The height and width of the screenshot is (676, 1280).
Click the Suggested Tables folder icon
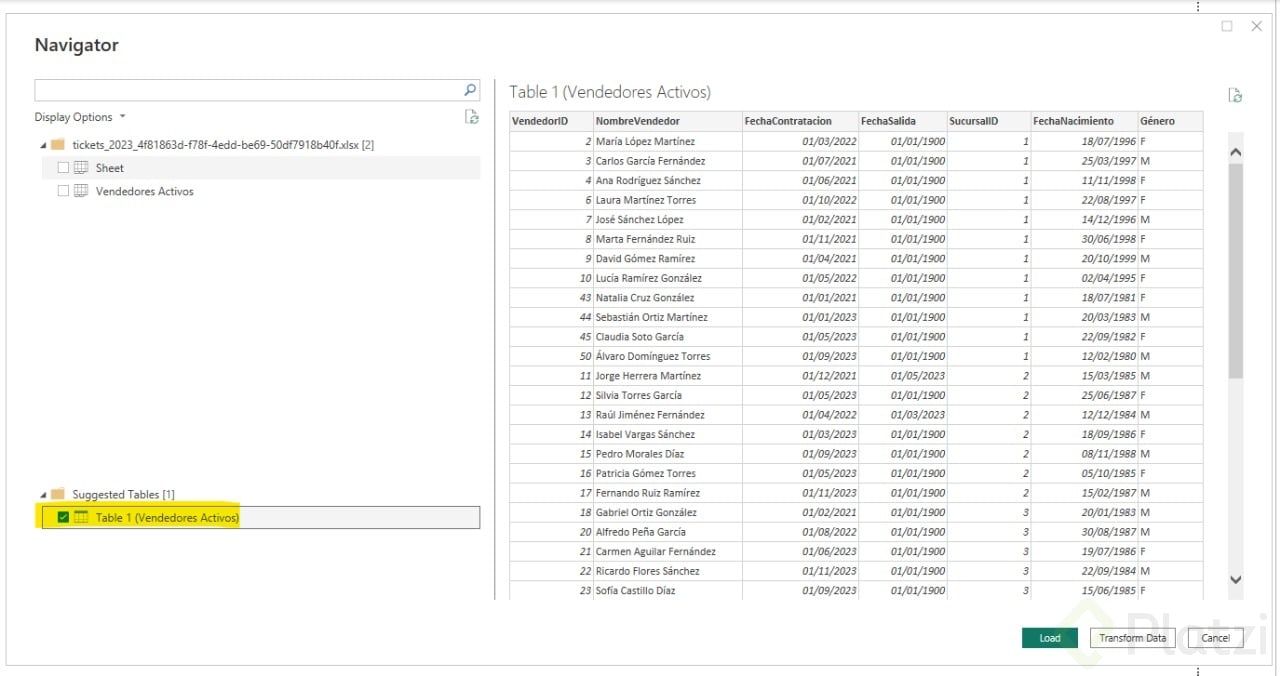point(58,494)
